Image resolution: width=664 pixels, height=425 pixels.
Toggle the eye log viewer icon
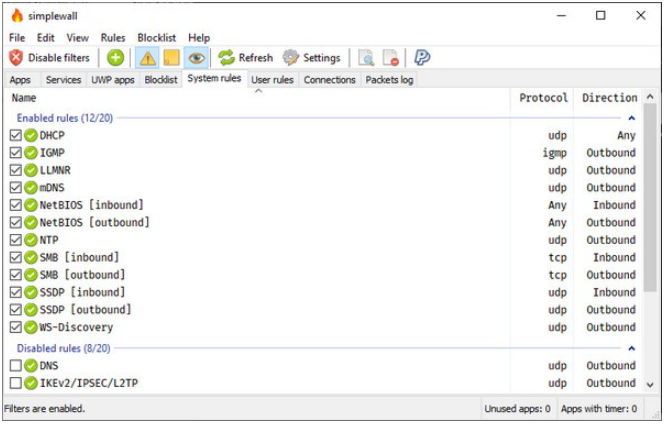(x=196, y=58)
